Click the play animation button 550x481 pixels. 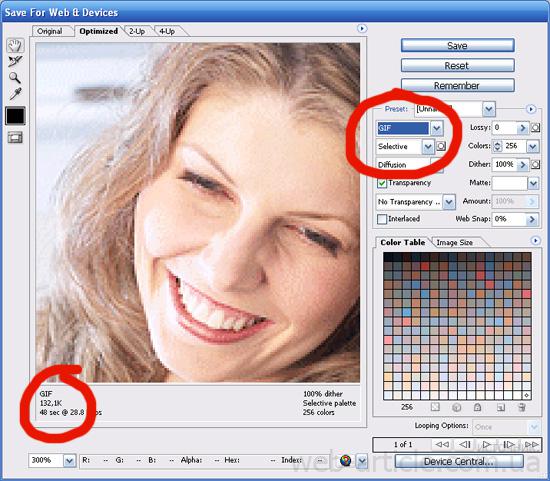(x=486, y=445)
